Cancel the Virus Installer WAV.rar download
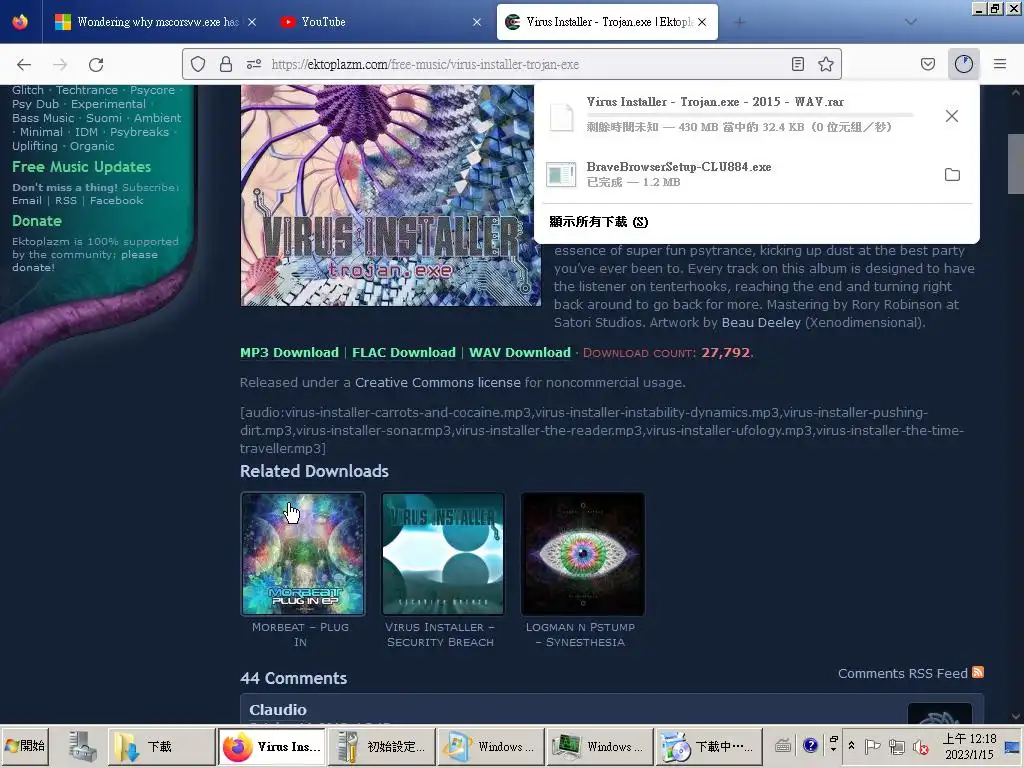Viewport: 1024px width, 768px height. [x=952, y=116]
